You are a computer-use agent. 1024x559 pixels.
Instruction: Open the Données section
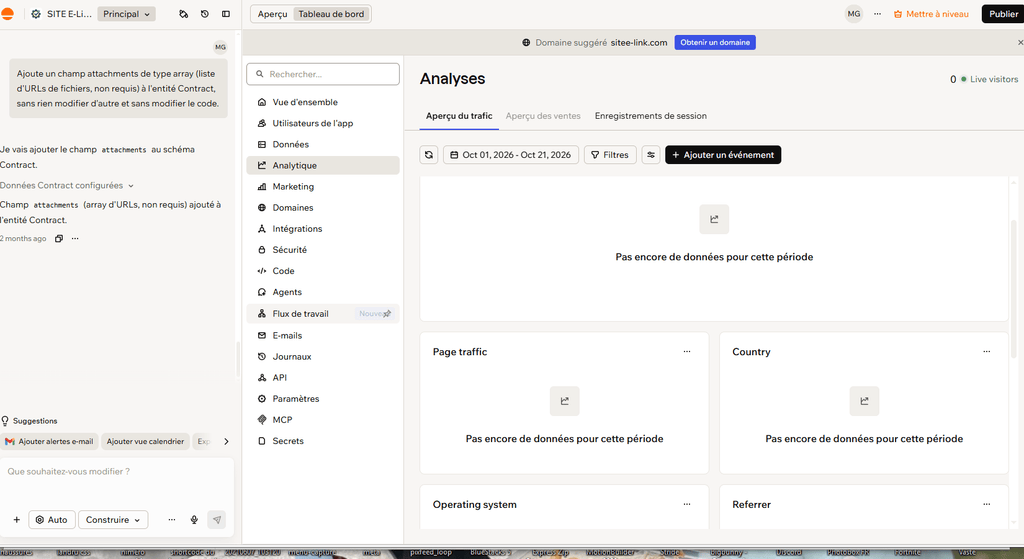coord(323,144)
